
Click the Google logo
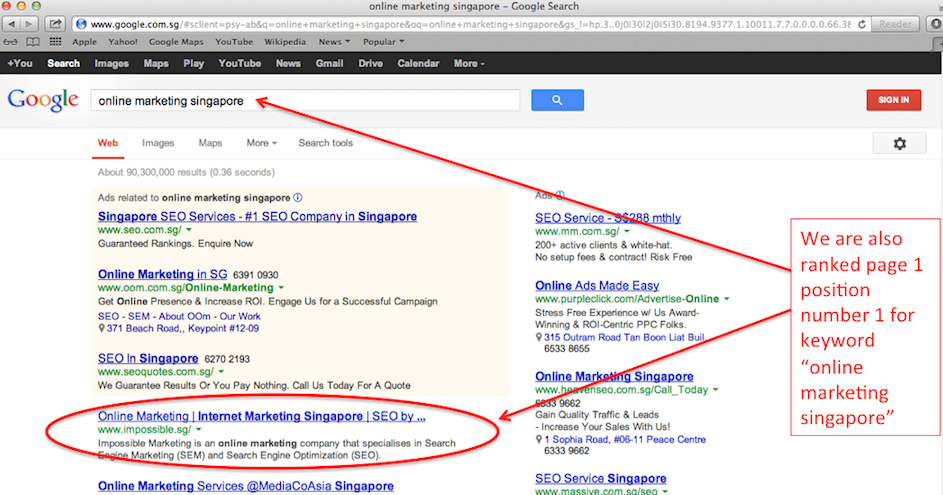(x=43, y=100)
